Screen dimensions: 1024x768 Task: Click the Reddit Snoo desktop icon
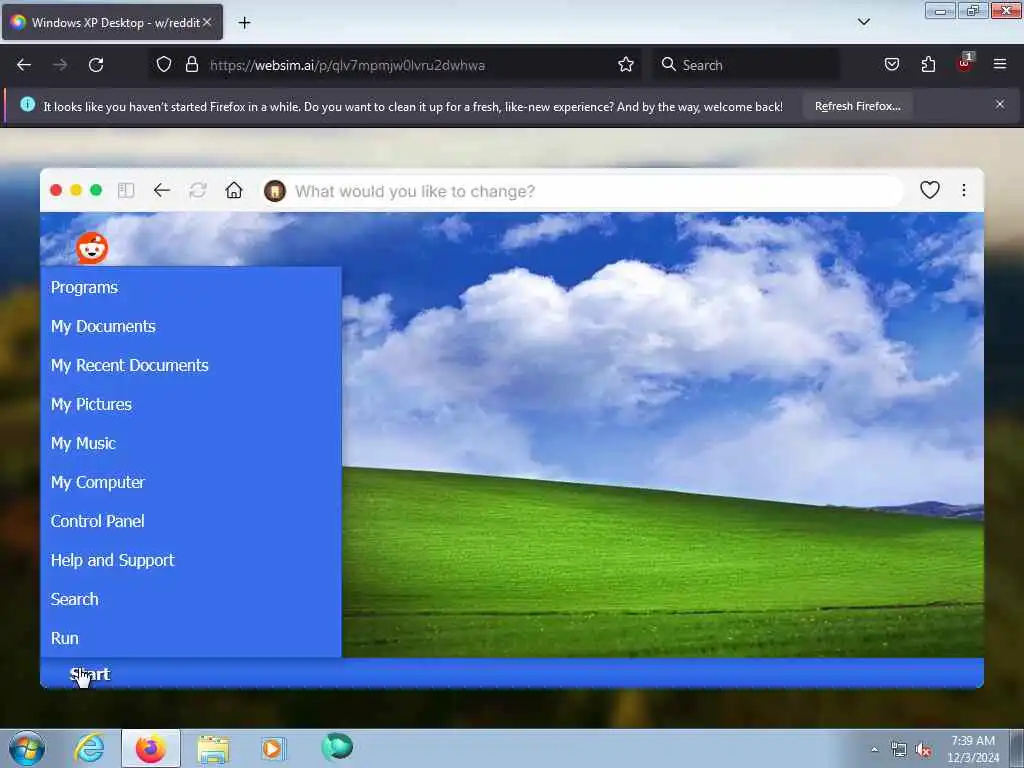pyautogui.click(x=92, y=248)
